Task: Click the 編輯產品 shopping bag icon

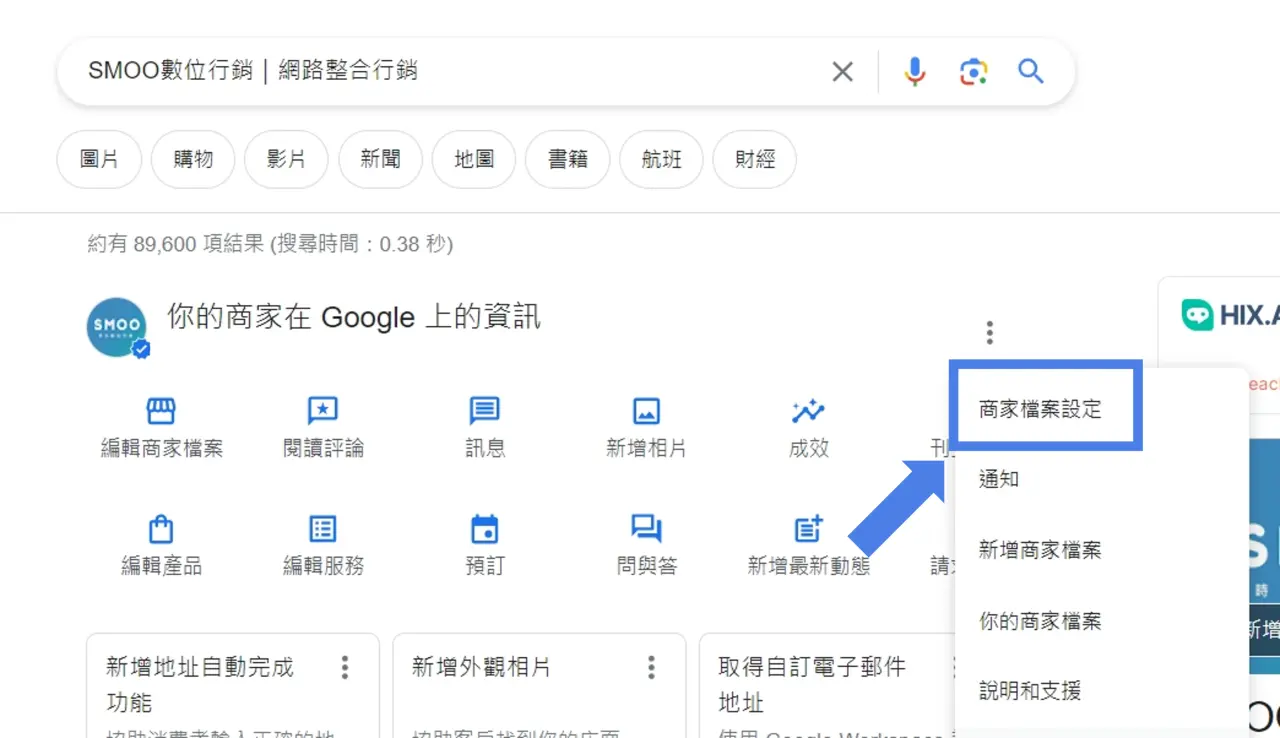Action: coord(161,529)
